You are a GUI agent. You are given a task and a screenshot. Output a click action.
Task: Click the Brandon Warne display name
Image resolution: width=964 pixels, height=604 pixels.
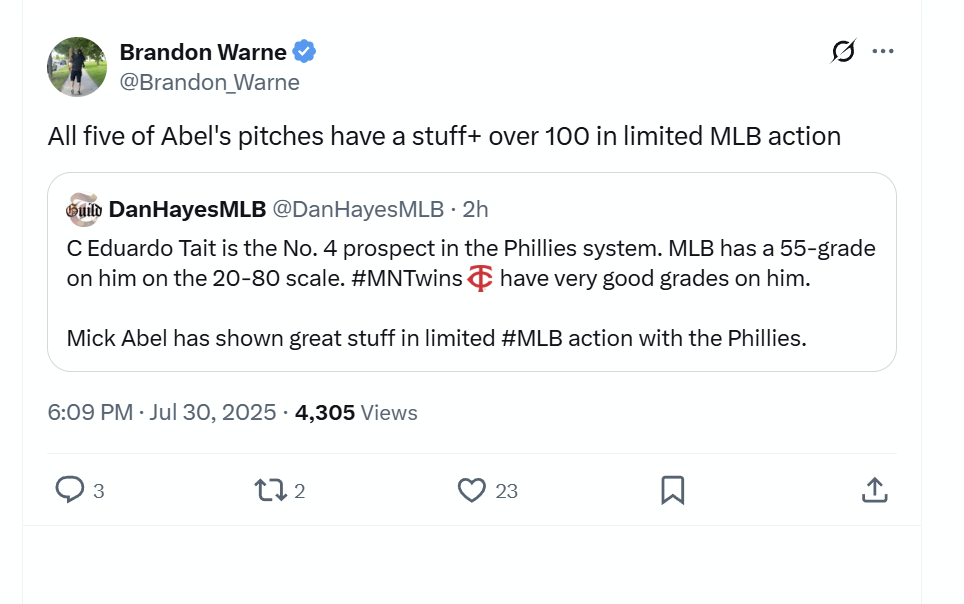[x=202, y=52]
